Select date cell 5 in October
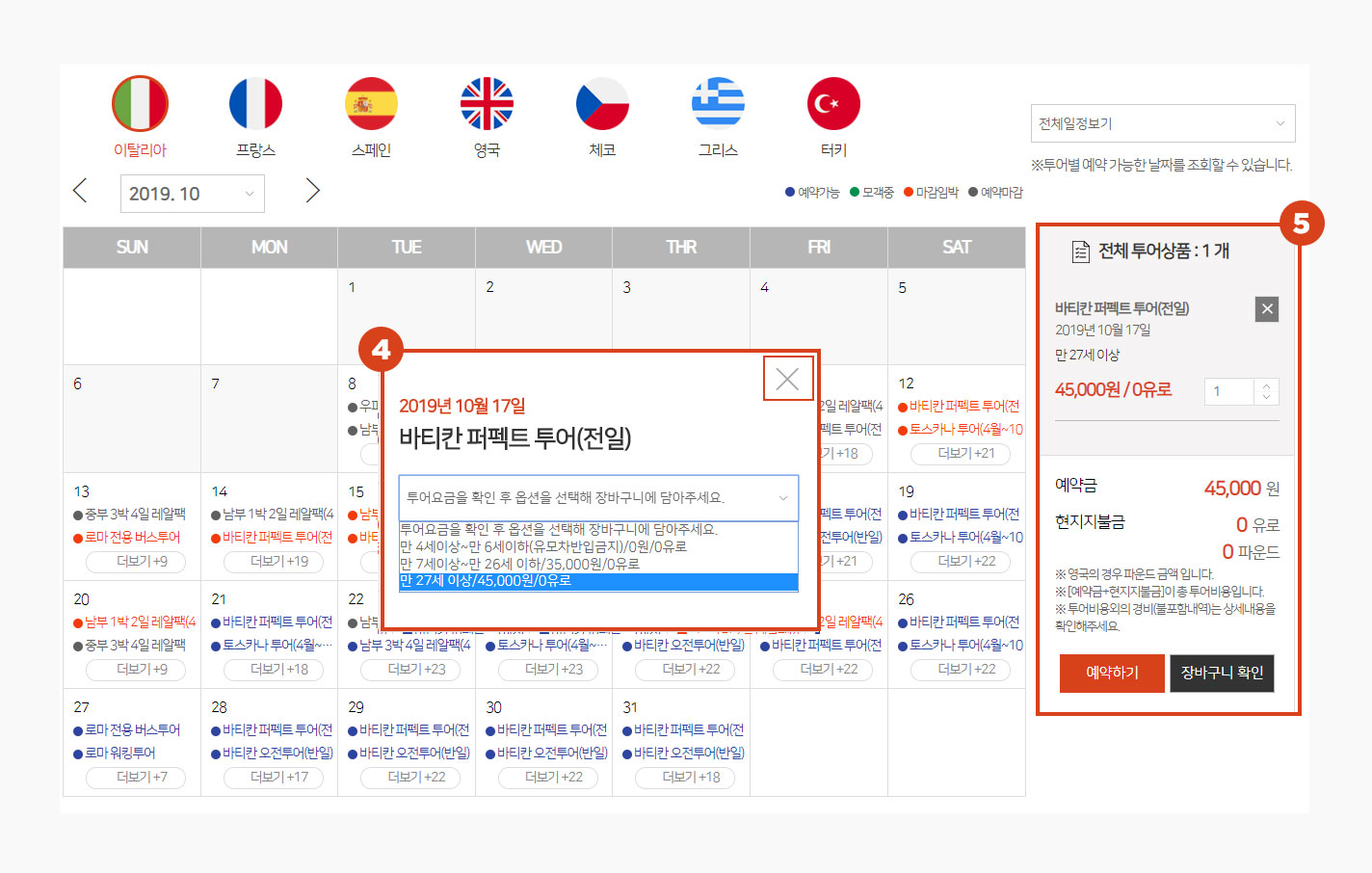 (x=956, y=316)
